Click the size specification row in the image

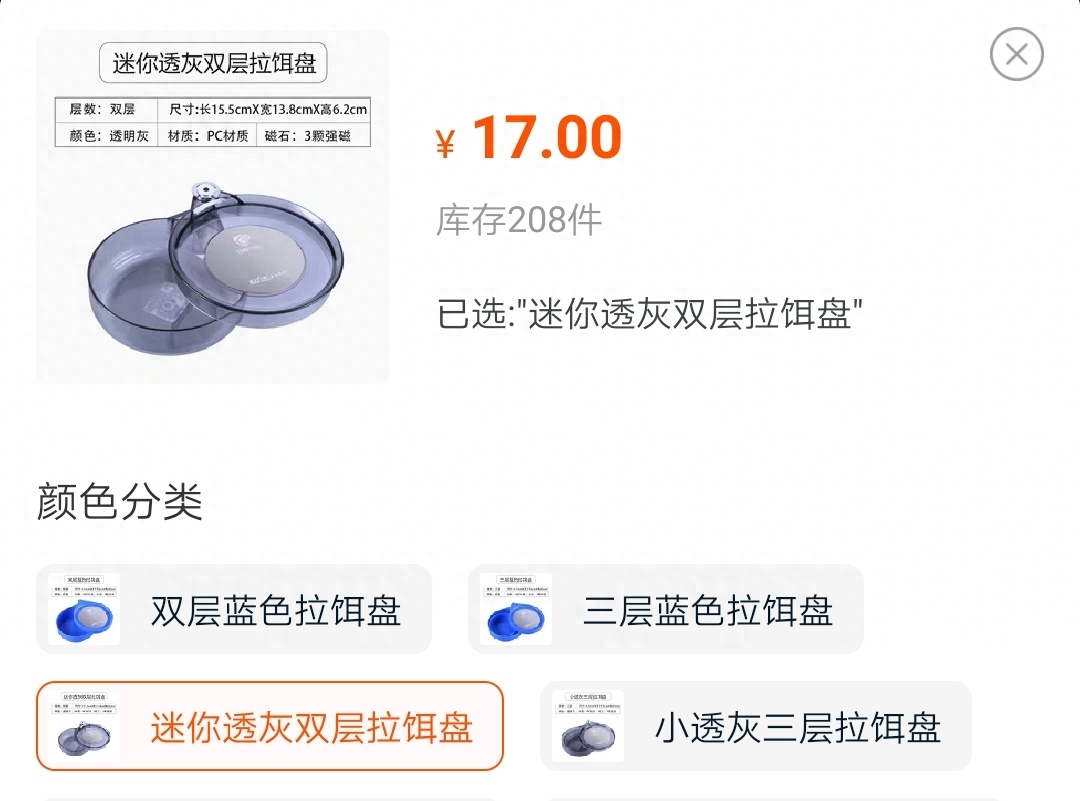click(267, 109)
